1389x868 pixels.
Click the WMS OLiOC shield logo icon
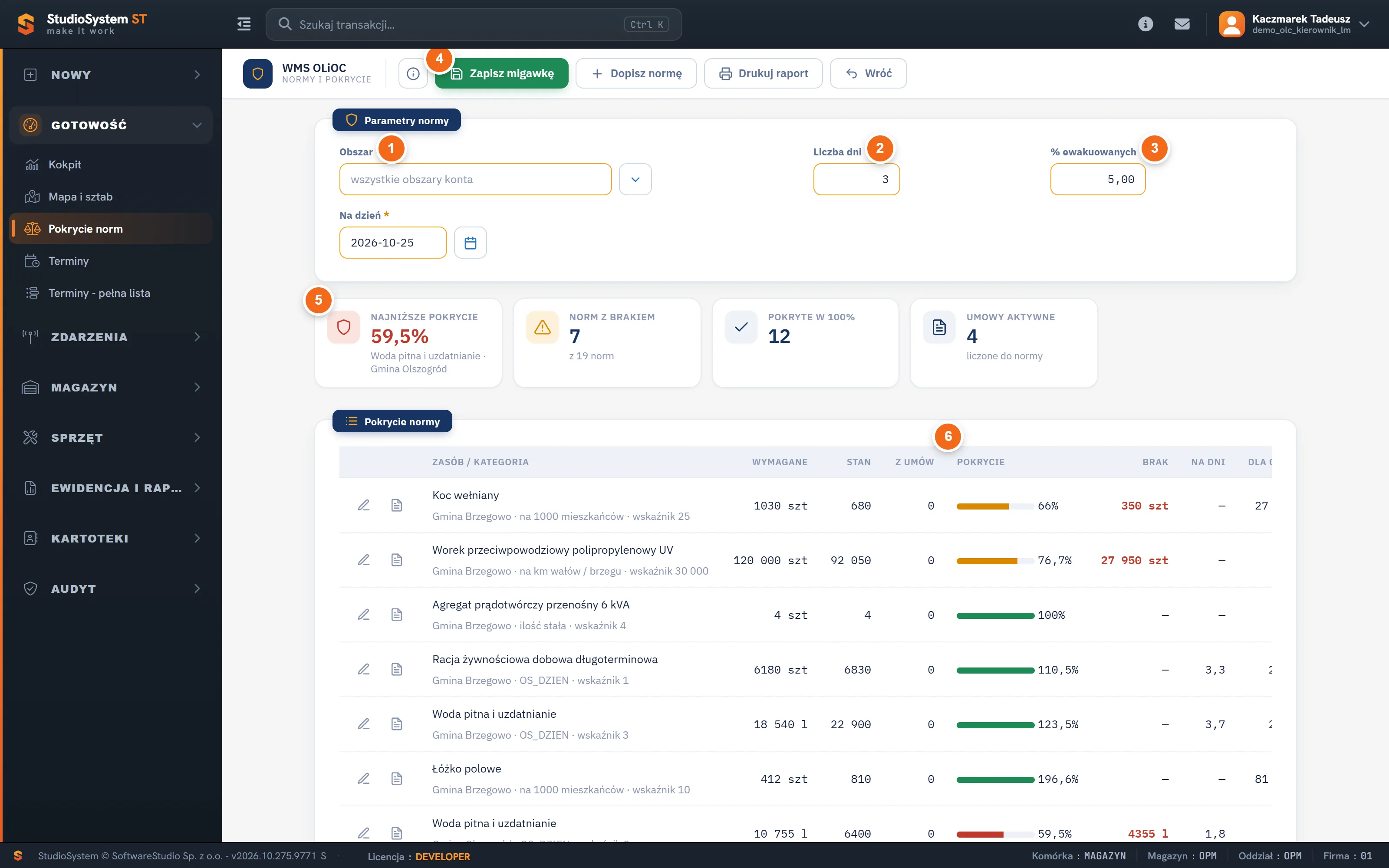click(258, 73)
